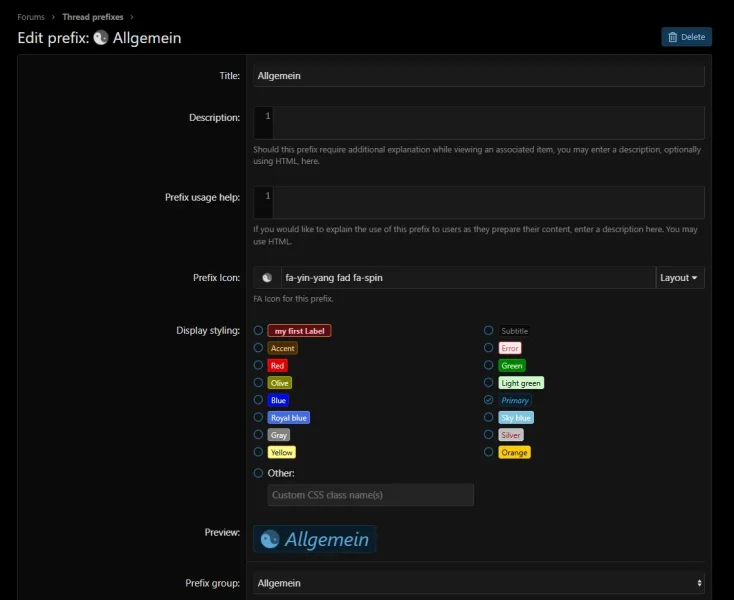Choose the Royal blue styling radio button

coord(259,418)
